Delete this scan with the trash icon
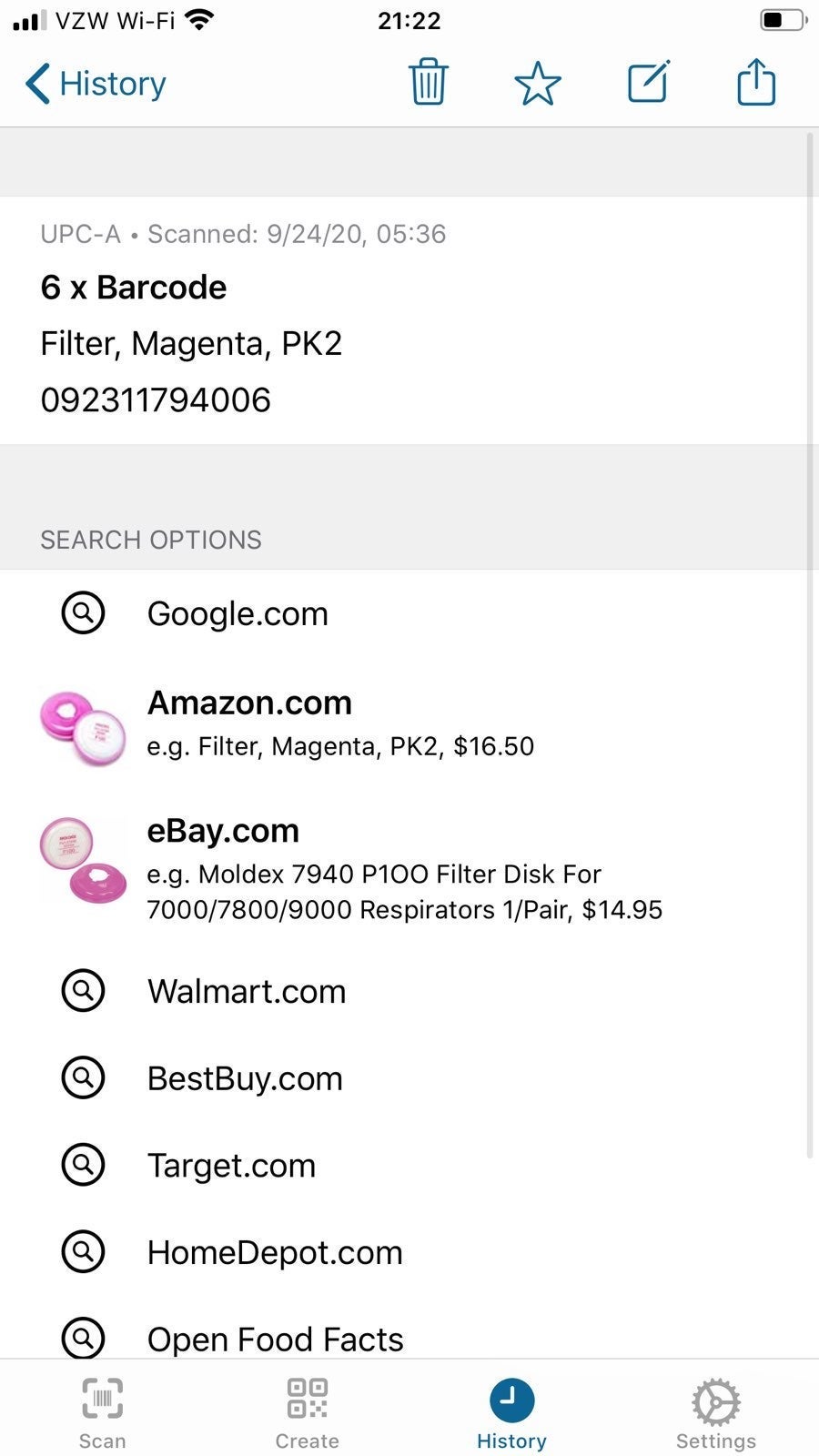Image resolution: width=819 pixels, height=1456 pixels. point(428,83)
